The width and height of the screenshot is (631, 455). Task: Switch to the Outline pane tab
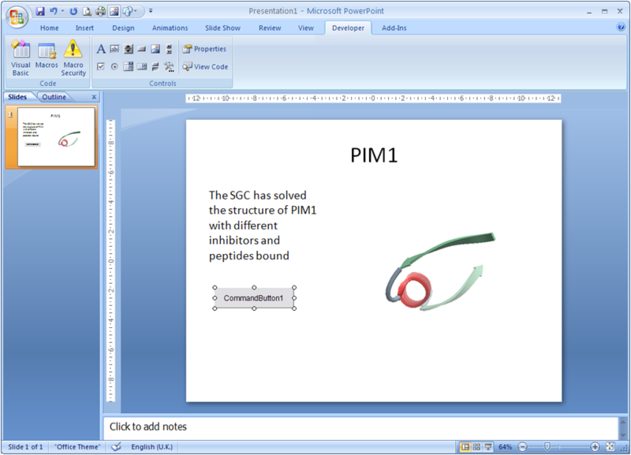(54, 97)
